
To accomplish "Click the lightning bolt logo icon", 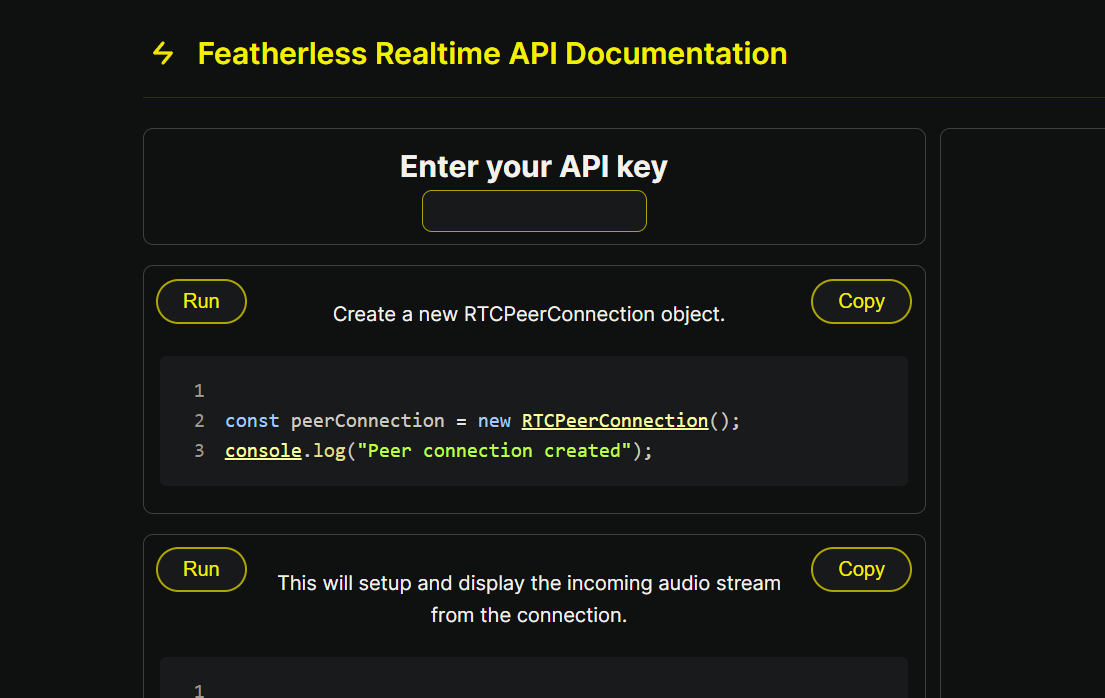I will (162, 54).
